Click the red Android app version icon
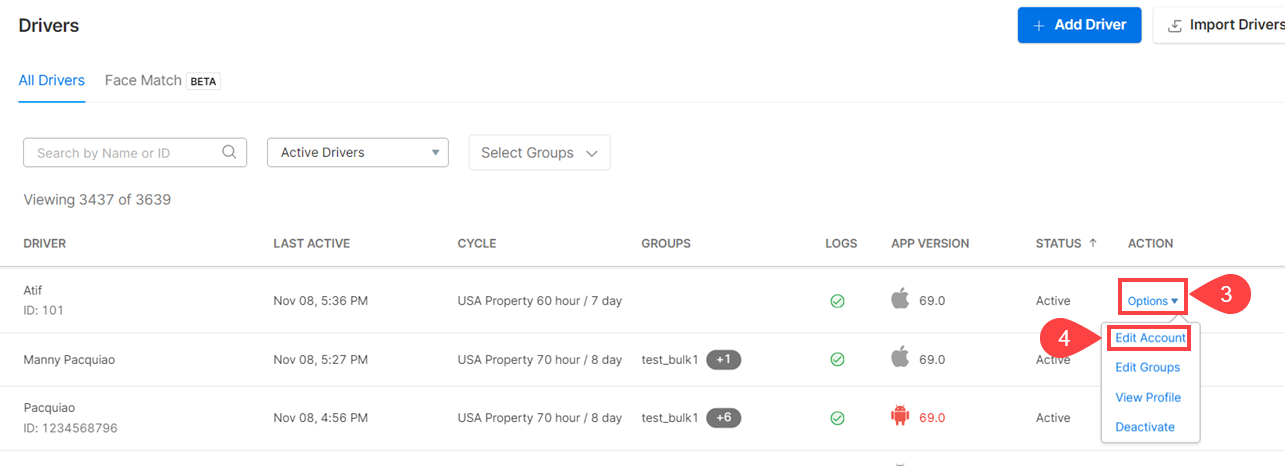 (x=901, y=417)
